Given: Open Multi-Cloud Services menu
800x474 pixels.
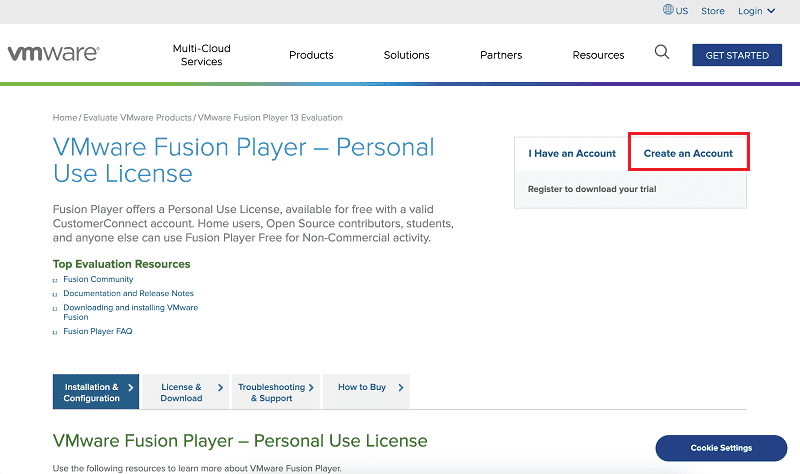Looking at the screenshot, I should (202, 55).
